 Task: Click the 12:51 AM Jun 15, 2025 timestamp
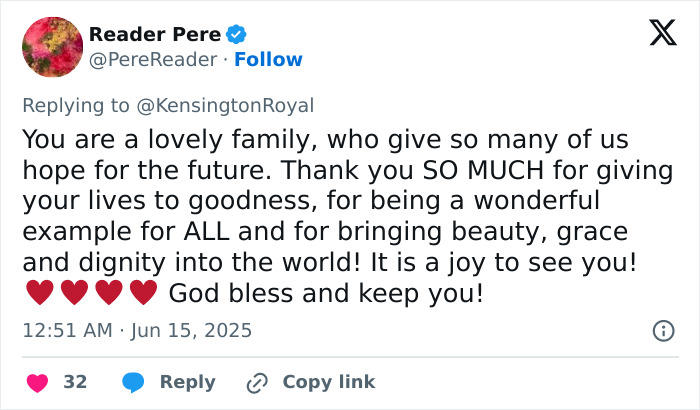(137, 330)
